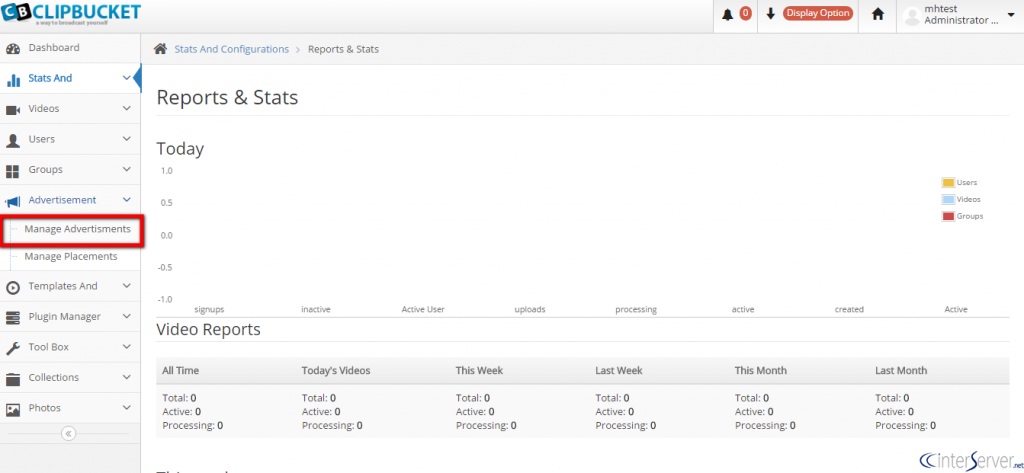
Task: Click the Dashboard gauge icon
Action: 12,48
